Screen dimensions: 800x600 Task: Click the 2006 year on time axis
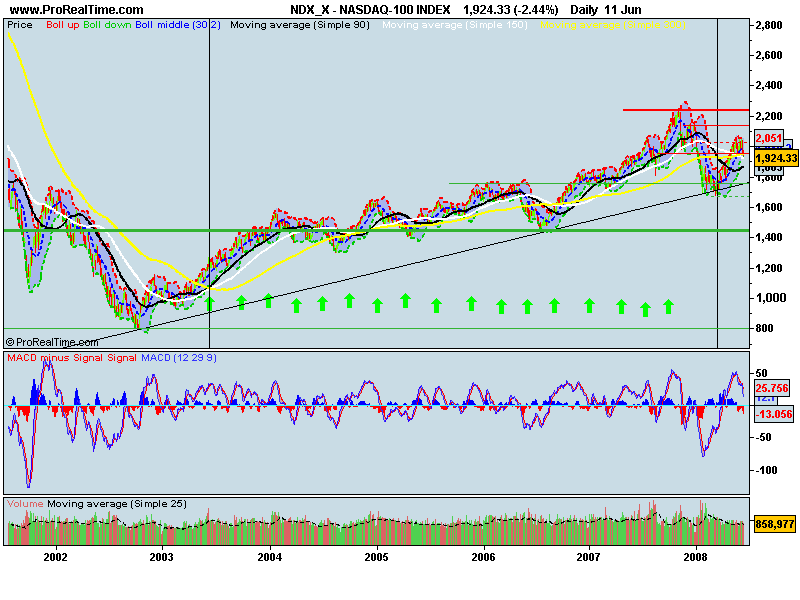point(483,557)
